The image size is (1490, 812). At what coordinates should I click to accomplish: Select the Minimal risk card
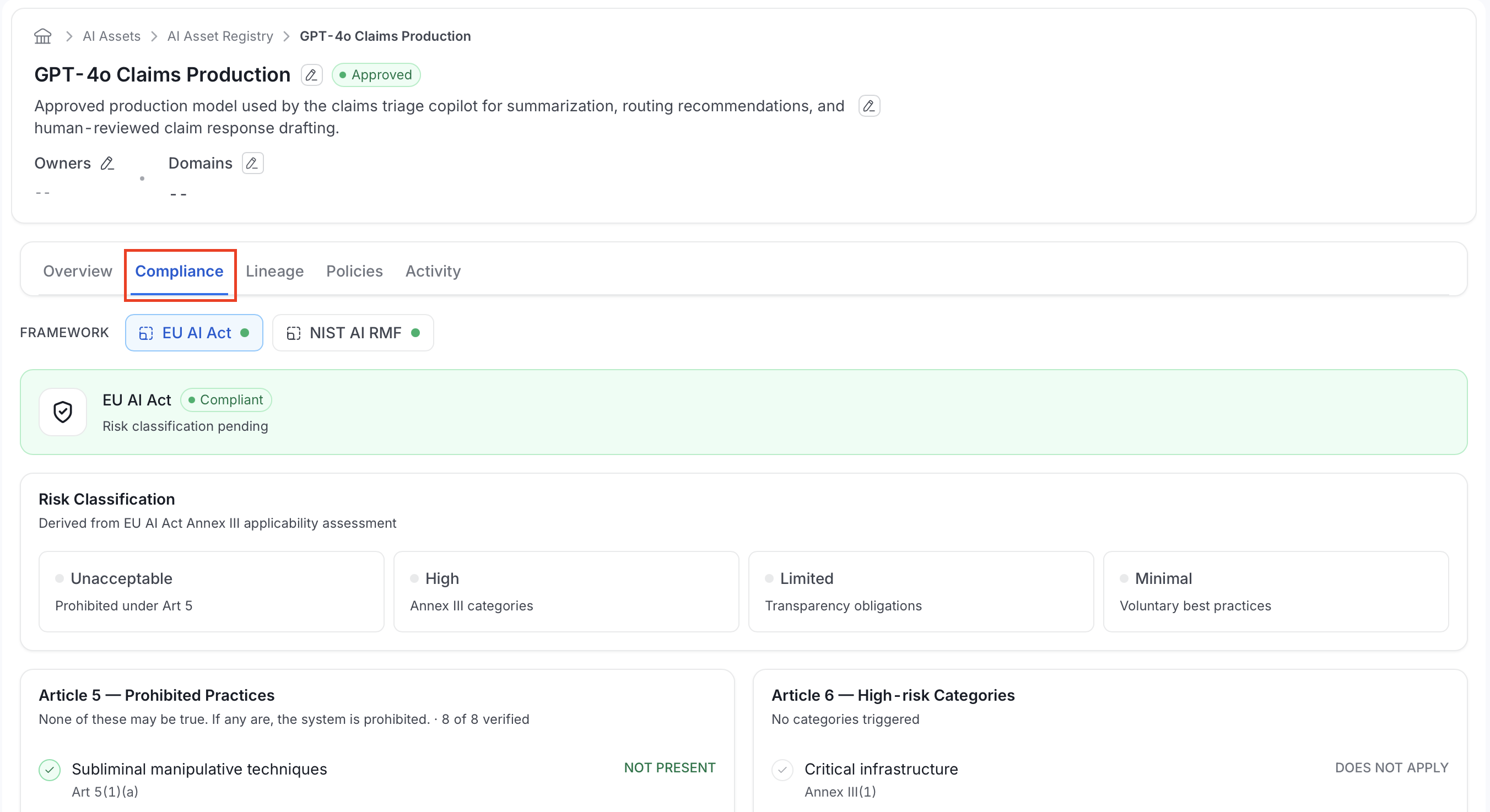pos(1276,592)
